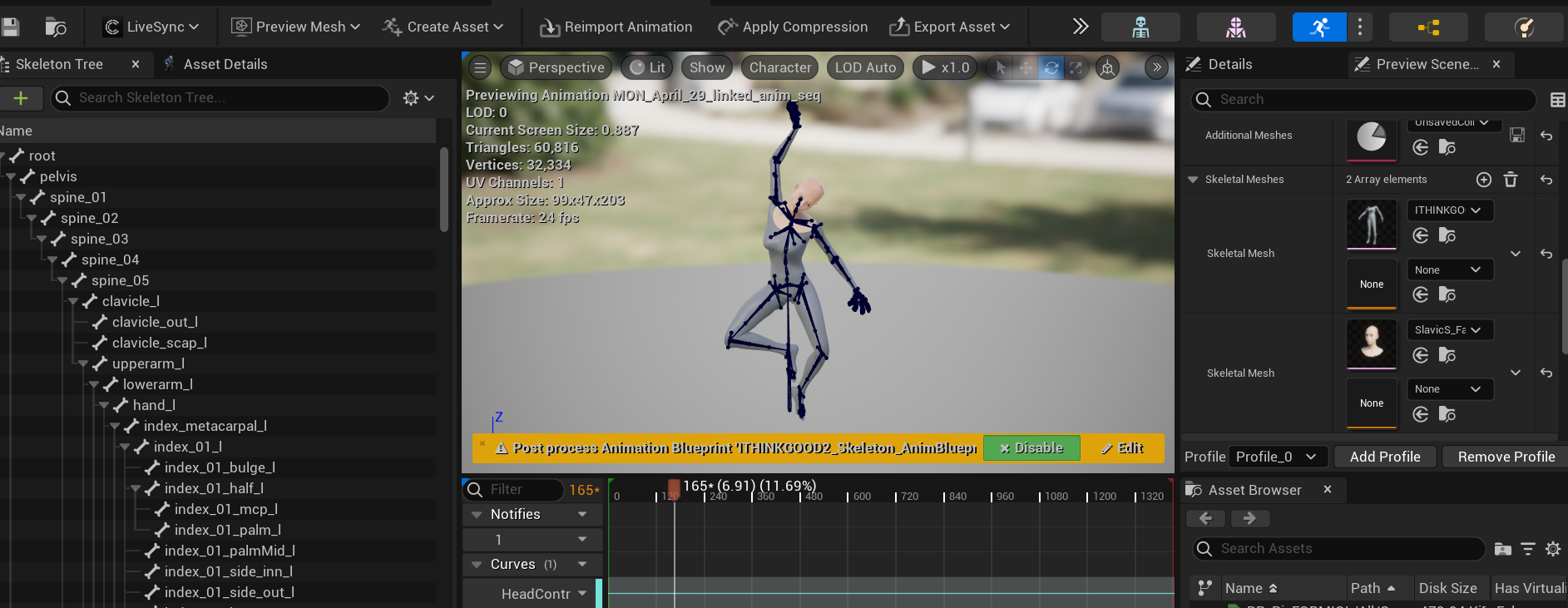This screenshot has width=1568, height=608.
Task: Open the Show viewport menu
Action: [707, 67]
